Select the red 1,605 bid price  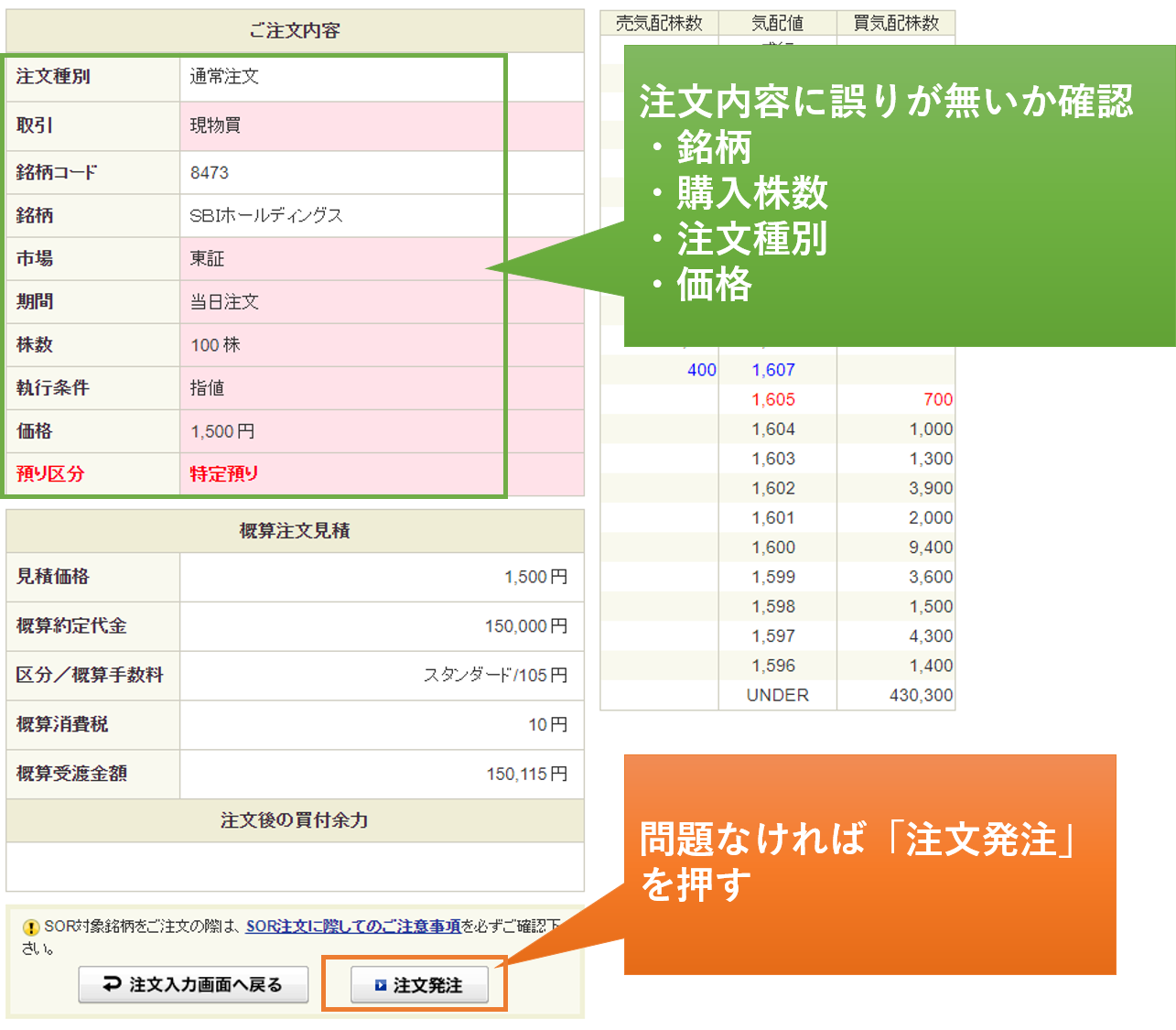(x=773, y=399)
